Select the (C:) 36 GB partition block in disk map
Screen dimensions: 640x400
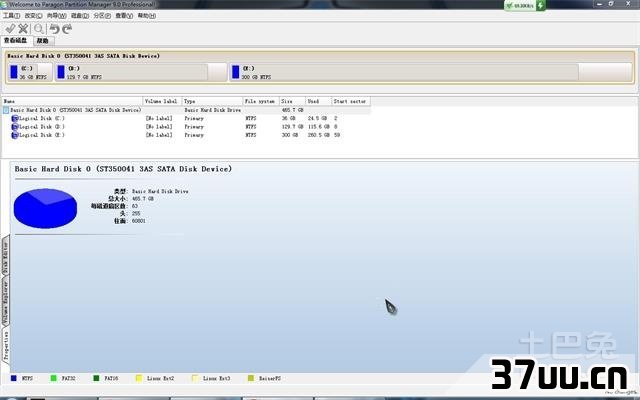coord(30,72)
